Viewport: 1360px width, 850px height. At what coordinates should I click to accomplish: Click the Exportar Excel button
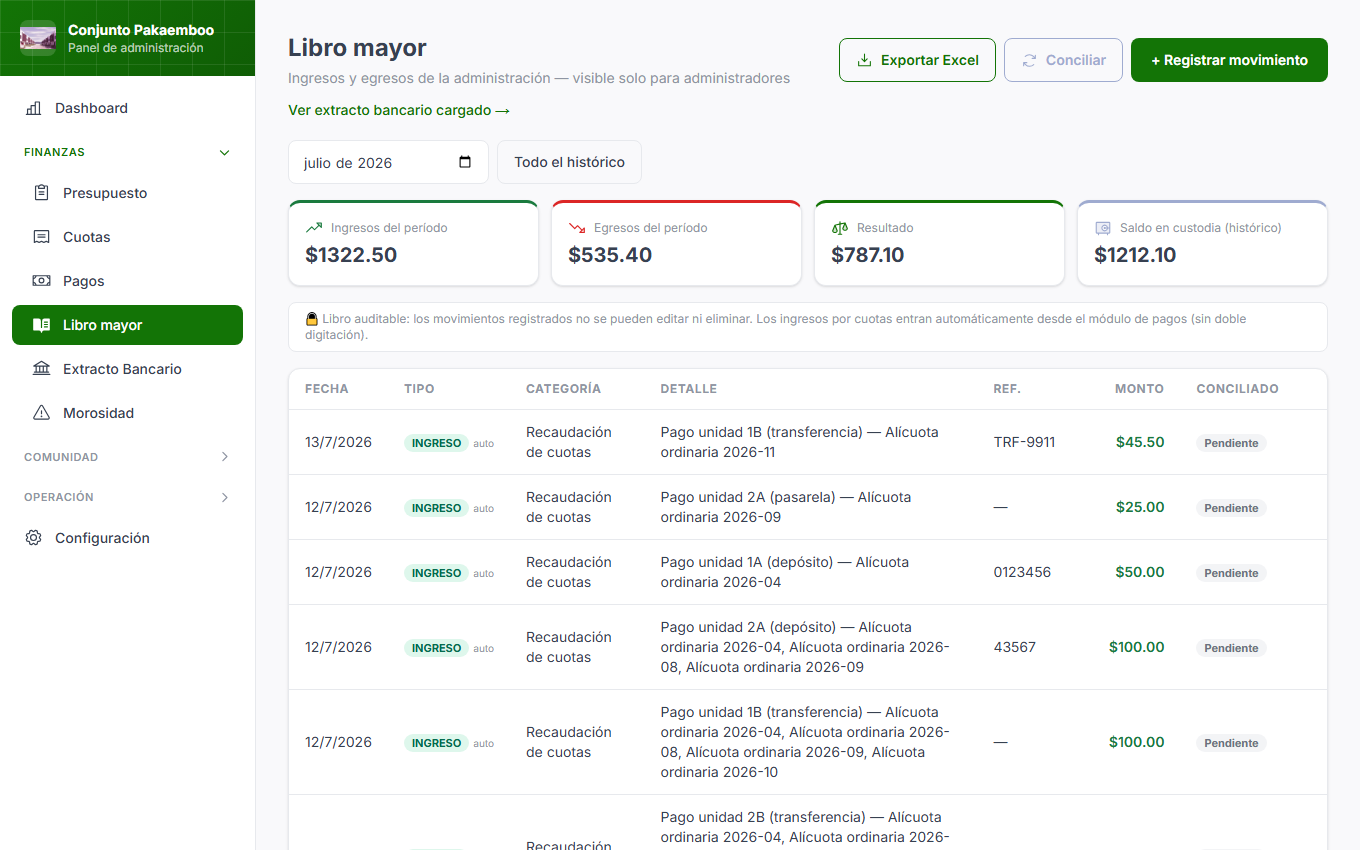point(917,60)
